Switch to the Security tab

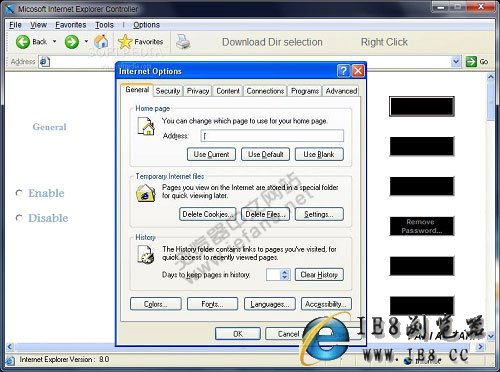[168, 91]
